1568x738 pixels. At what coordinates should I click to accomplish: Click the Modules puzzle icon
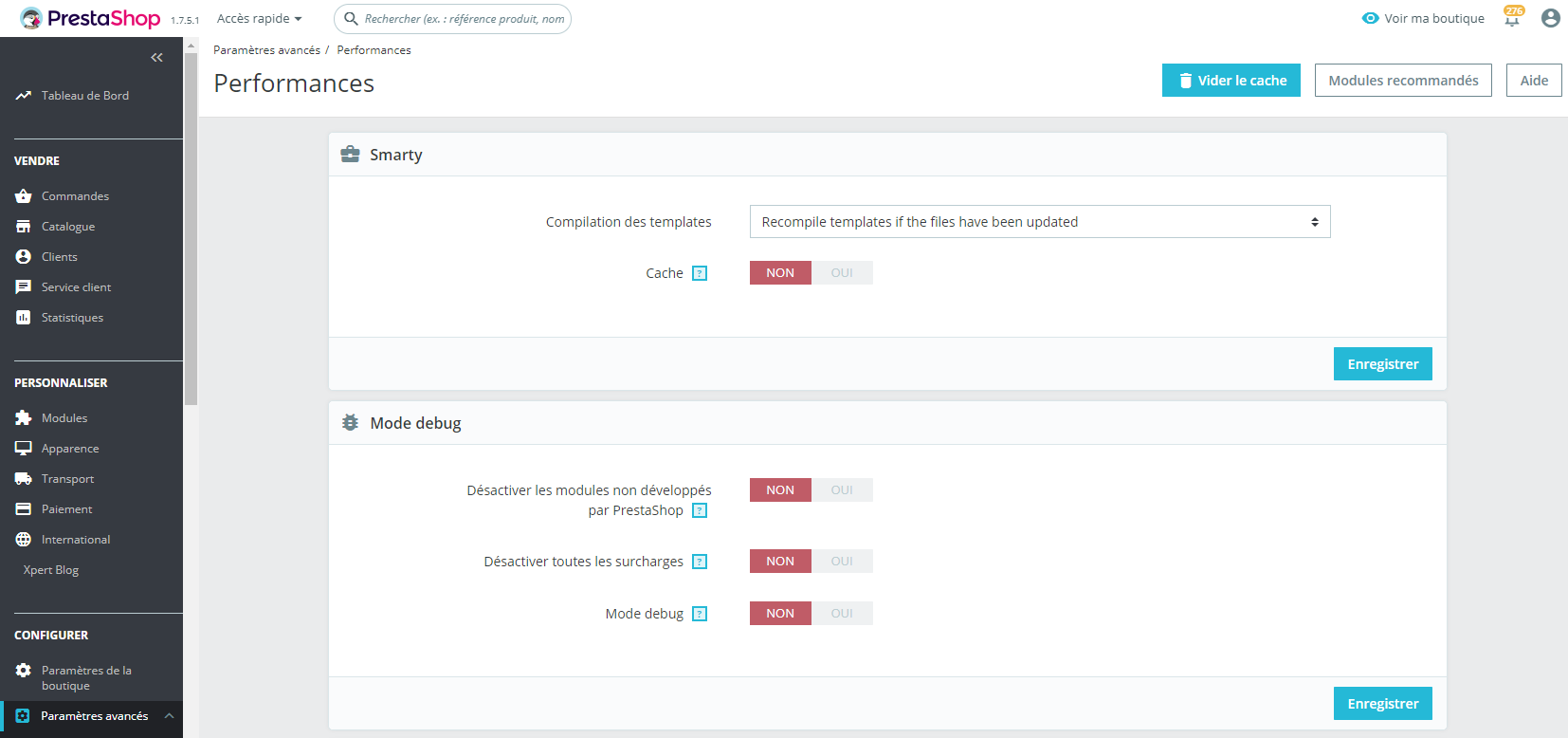pyautogui.click(x=24, y=418)
